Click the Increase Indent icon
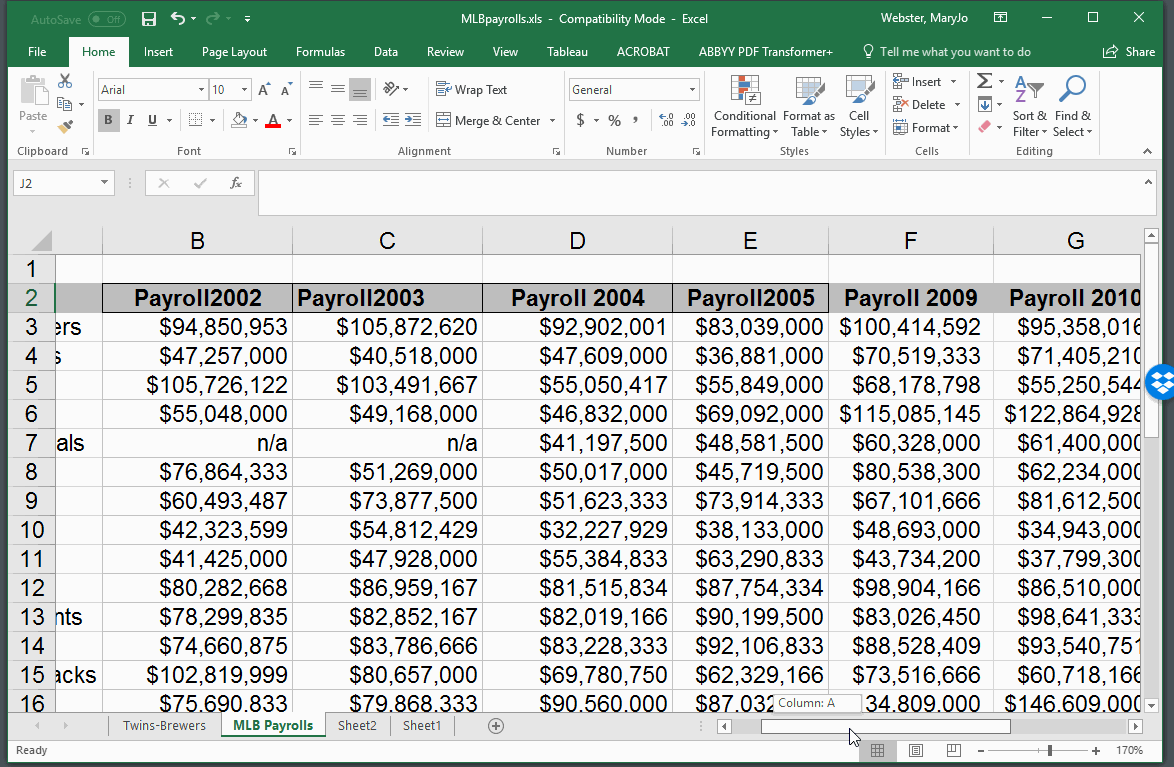1174x767 pixels. click(413, 120)
